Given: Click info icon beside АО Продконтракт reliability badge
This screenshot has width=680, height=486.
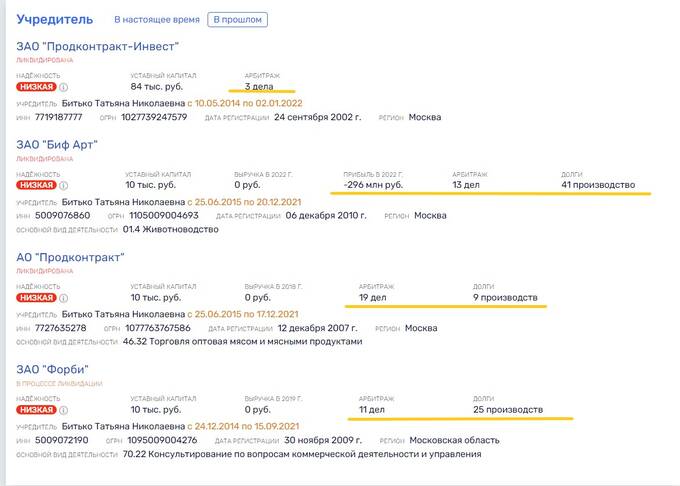Looking at the screenshot, I should (64, 298).
